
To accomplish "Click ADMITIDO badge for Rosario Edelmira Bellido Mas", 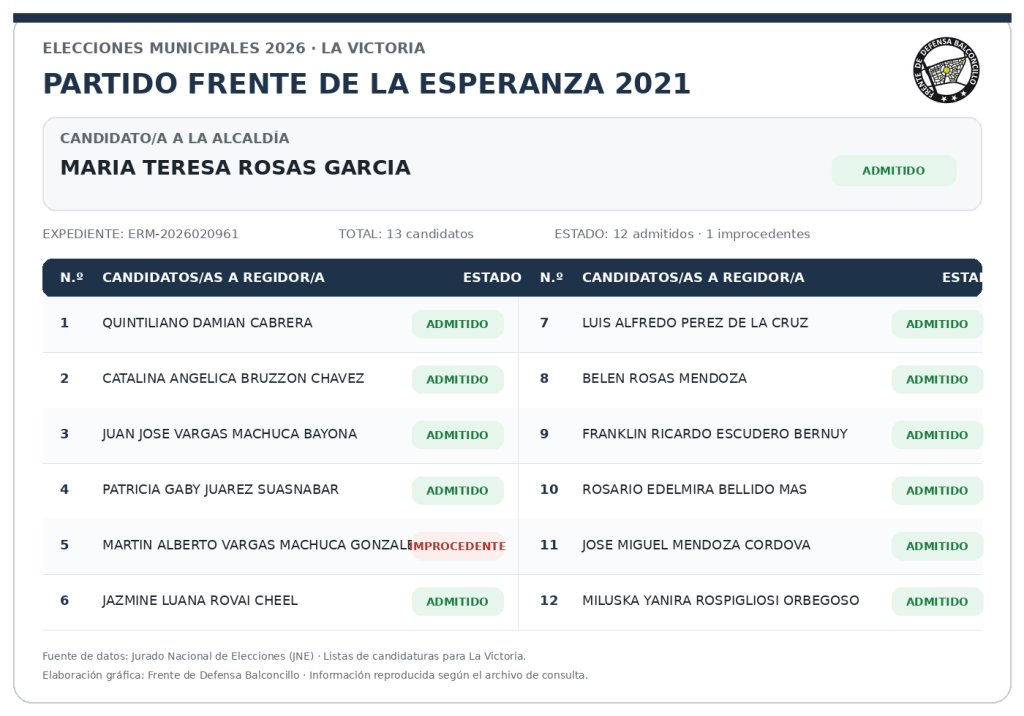I will coord(937,491).
